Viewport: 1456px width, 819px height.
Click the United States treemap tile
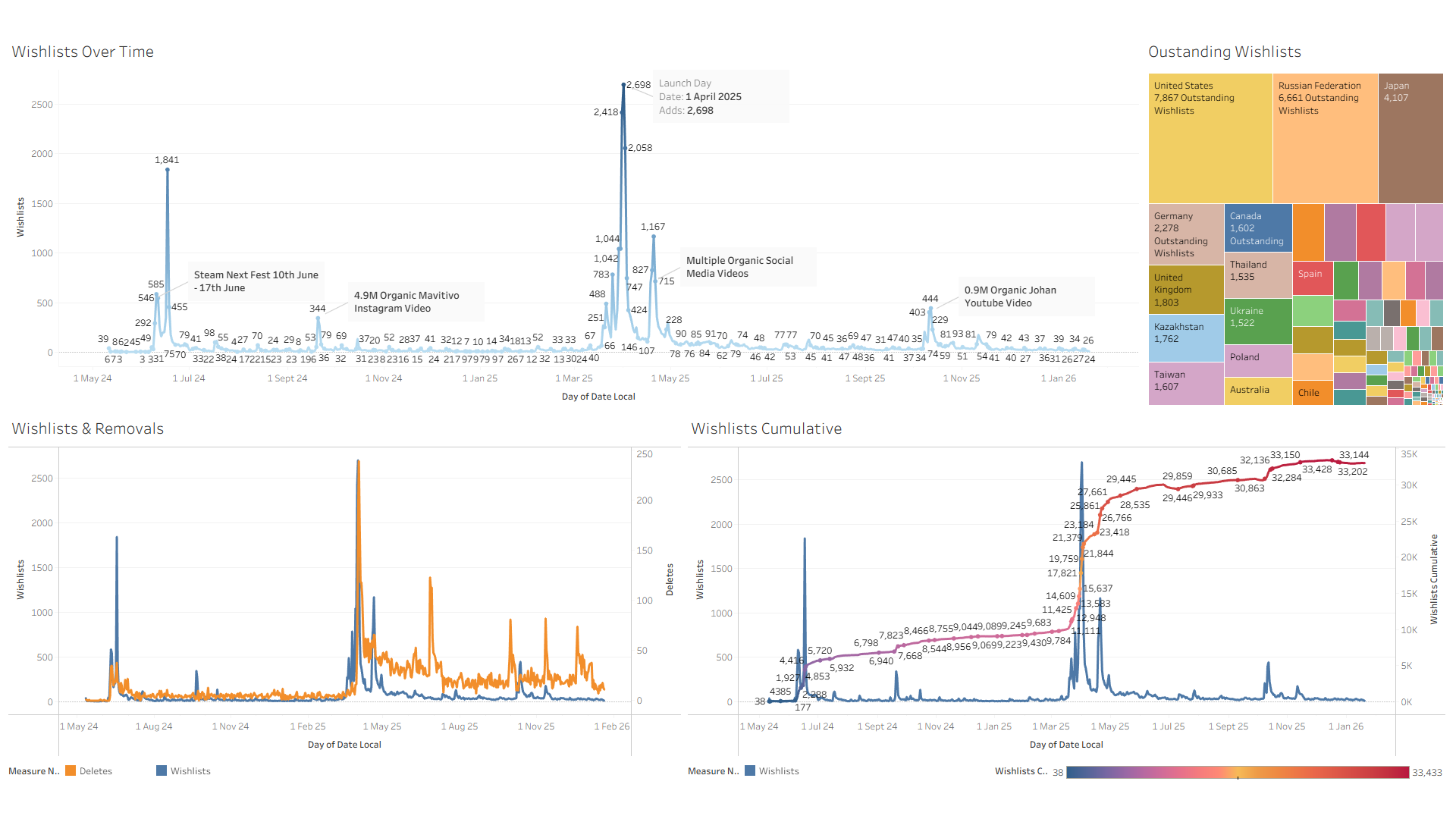[1210, 138]
